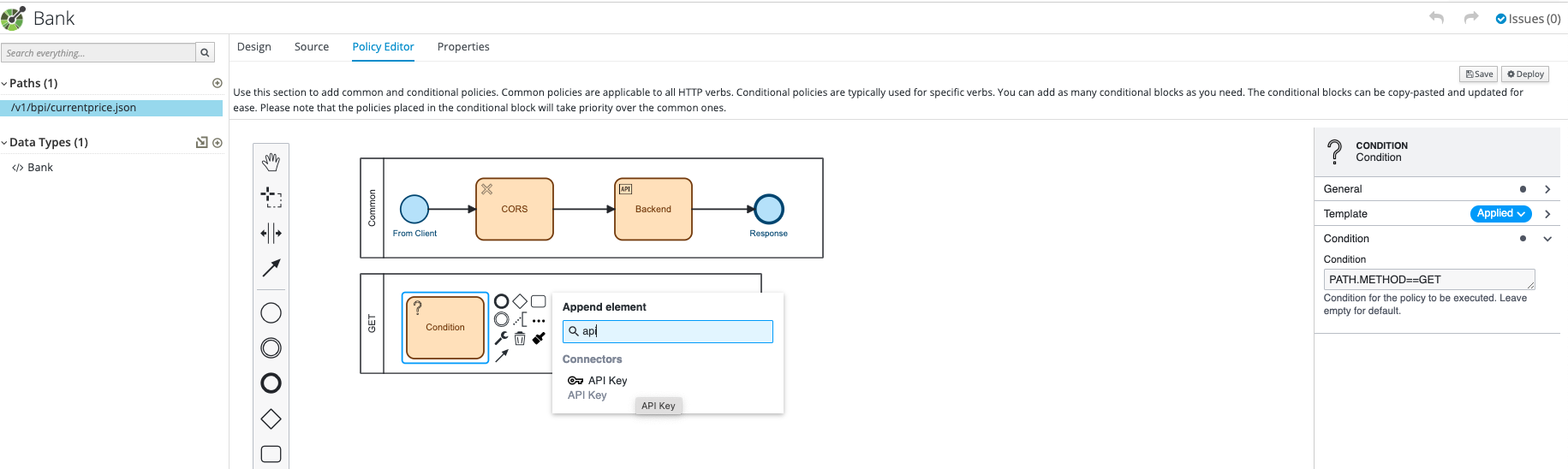The width and height of the screenshot is (1568, 469).
Task: Expand the Template properties group
Action: coord(1547,214)
